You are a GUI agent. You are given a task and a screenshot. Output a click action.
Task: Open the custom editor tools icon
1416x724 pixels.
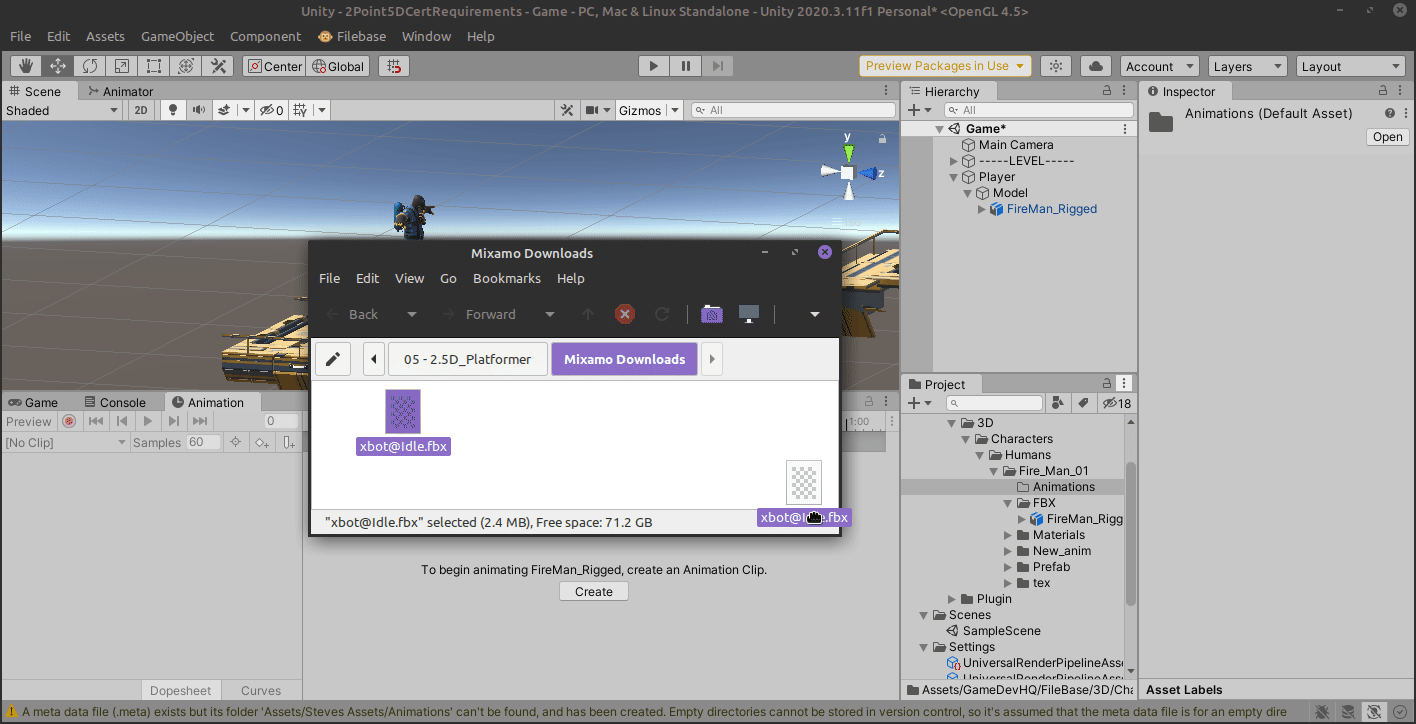pyautogui.click(x=218, y=66)
